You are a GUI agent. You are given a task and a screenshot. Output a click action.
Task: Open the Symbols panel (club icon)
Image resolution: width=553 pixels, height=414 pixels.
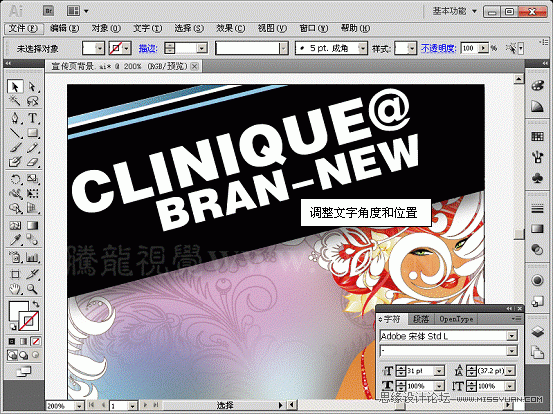(x=537, y=178)
